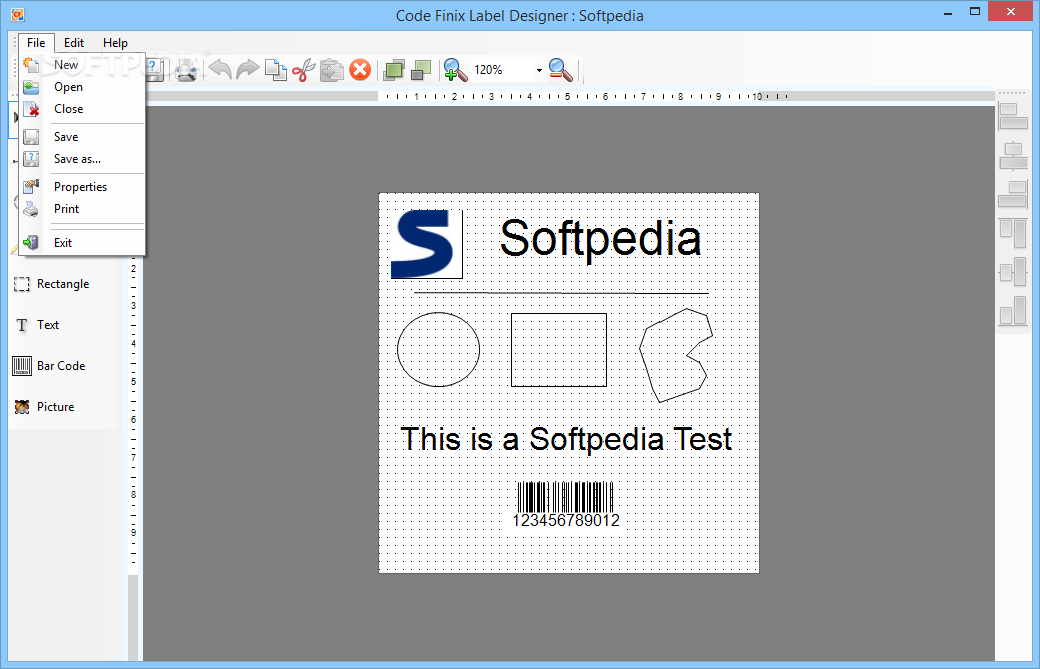Select the circle shape on the label
The height and width of the screenshot is (669, 1040).
click(438, 349)
